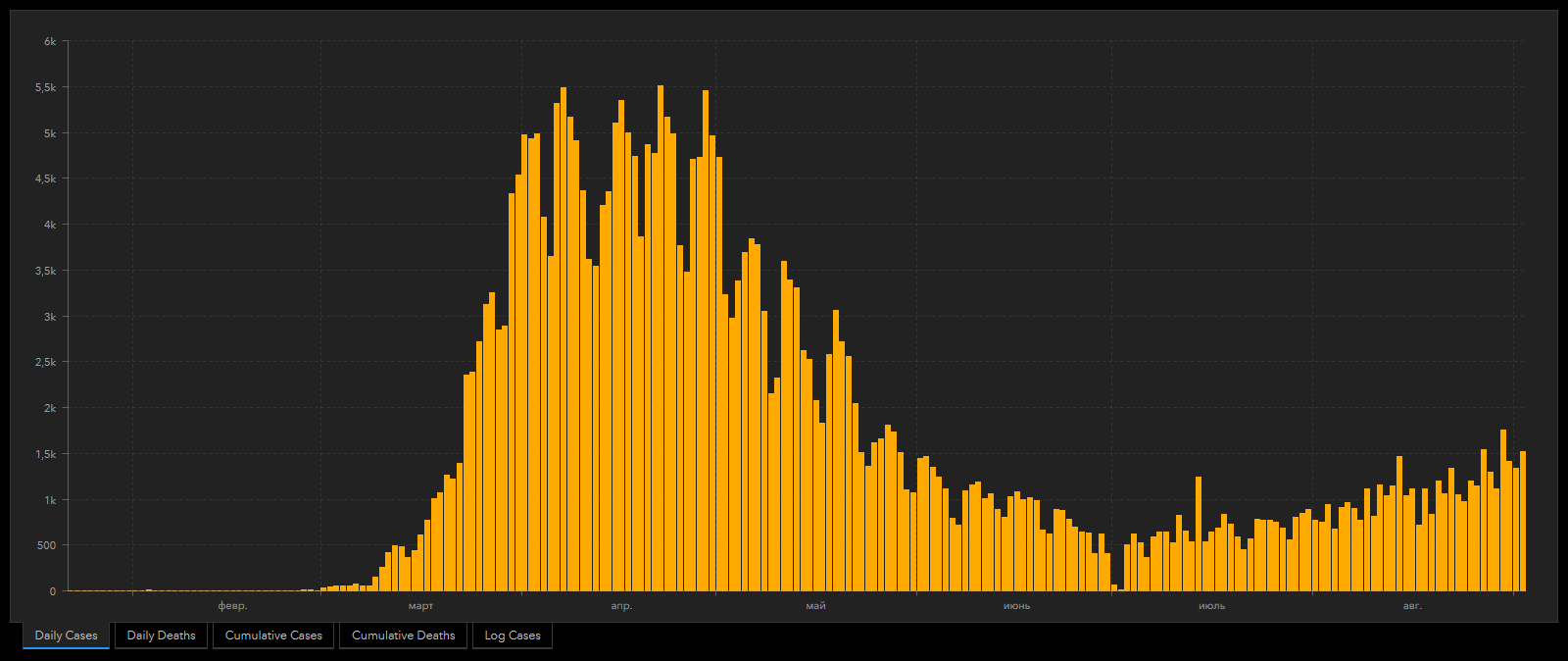The image size is (1568, 661).
Task: Click the 2,5k y-axis label
Action: [x=46, y=362]
